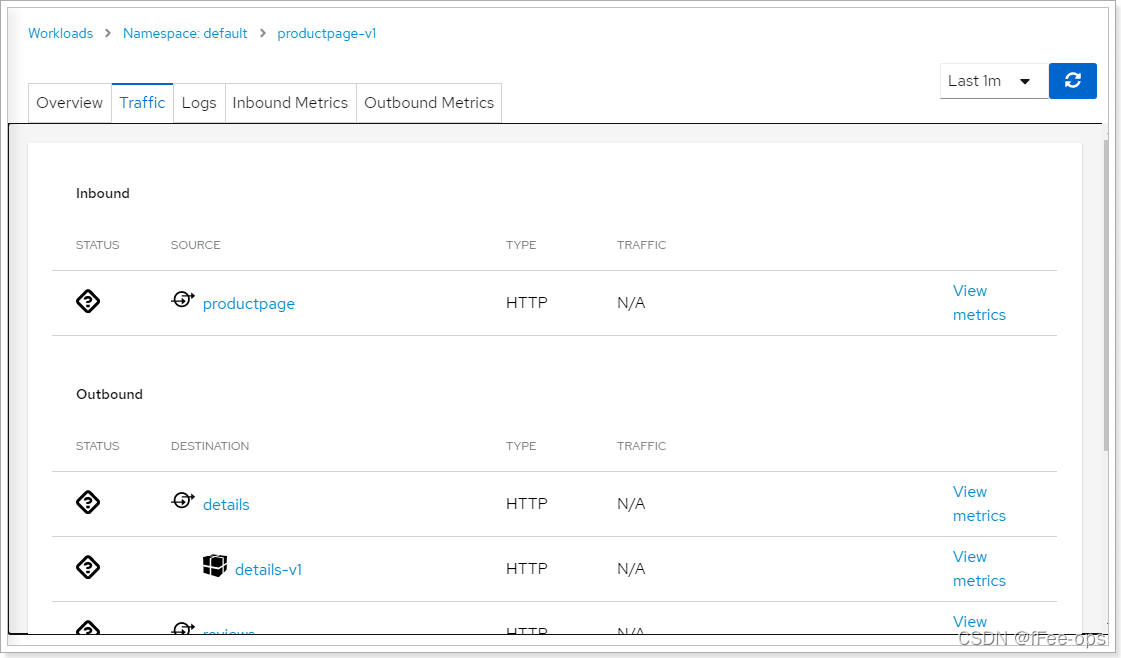1121x658 pixels.
Task: Click the details-v1 row status icon
Action: coord(88,567)
